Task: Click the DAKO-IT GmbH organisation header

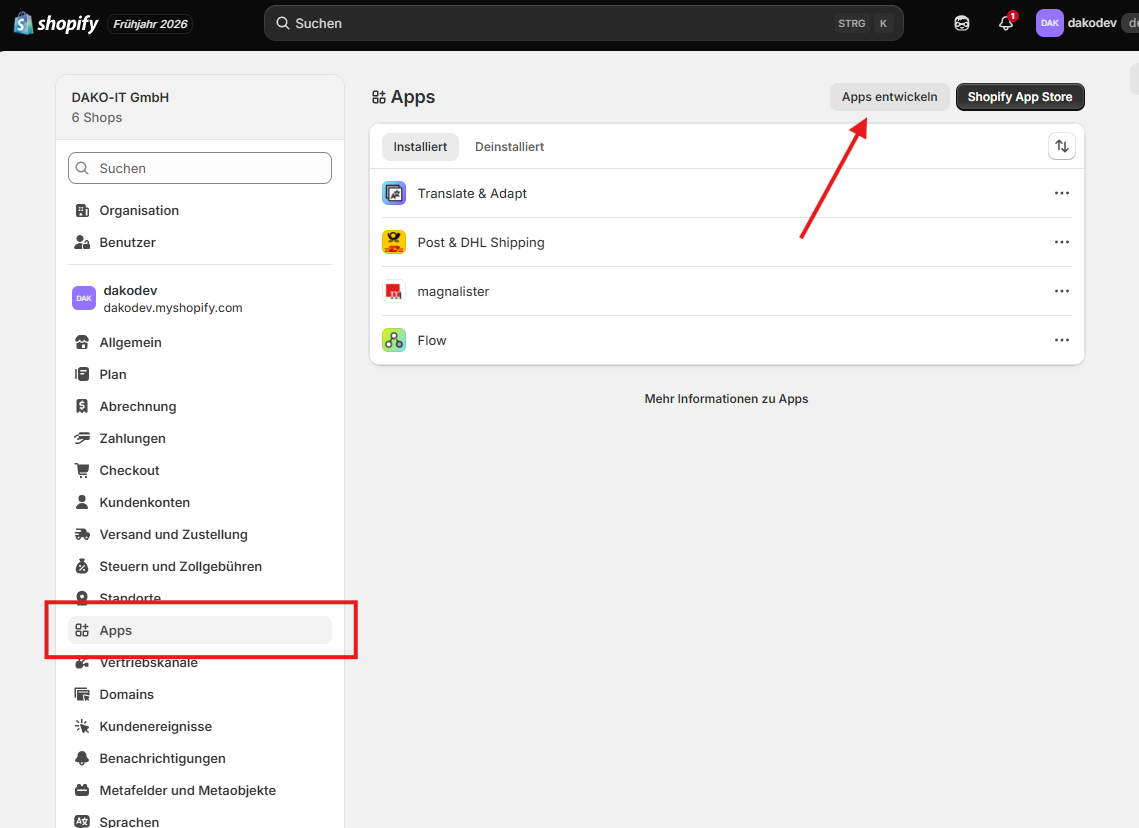Action: pos(200,107)
